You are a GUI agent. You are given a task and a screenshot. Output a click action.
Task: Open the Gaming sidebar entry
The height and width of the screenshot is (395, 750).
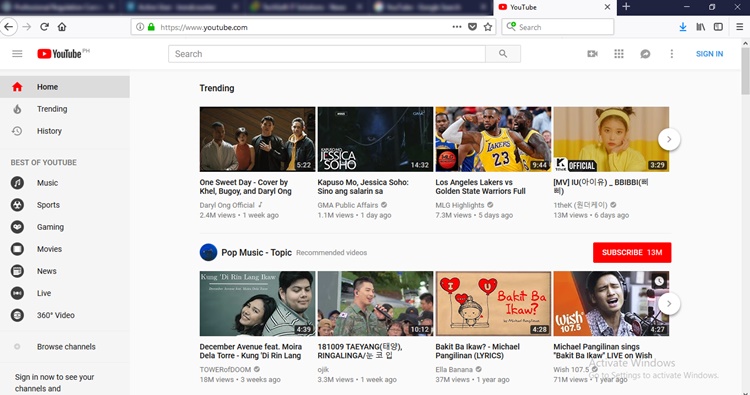[x=65, y=227]
